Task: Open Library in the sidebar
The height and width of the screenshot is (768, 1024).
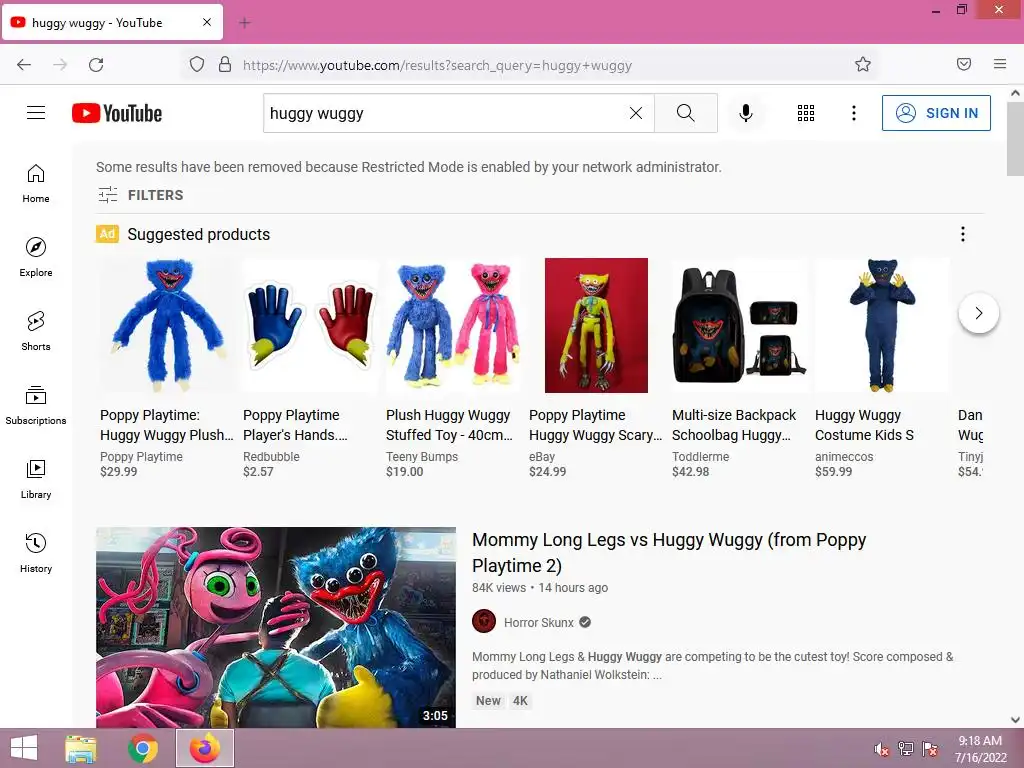Action: point(36,479)
